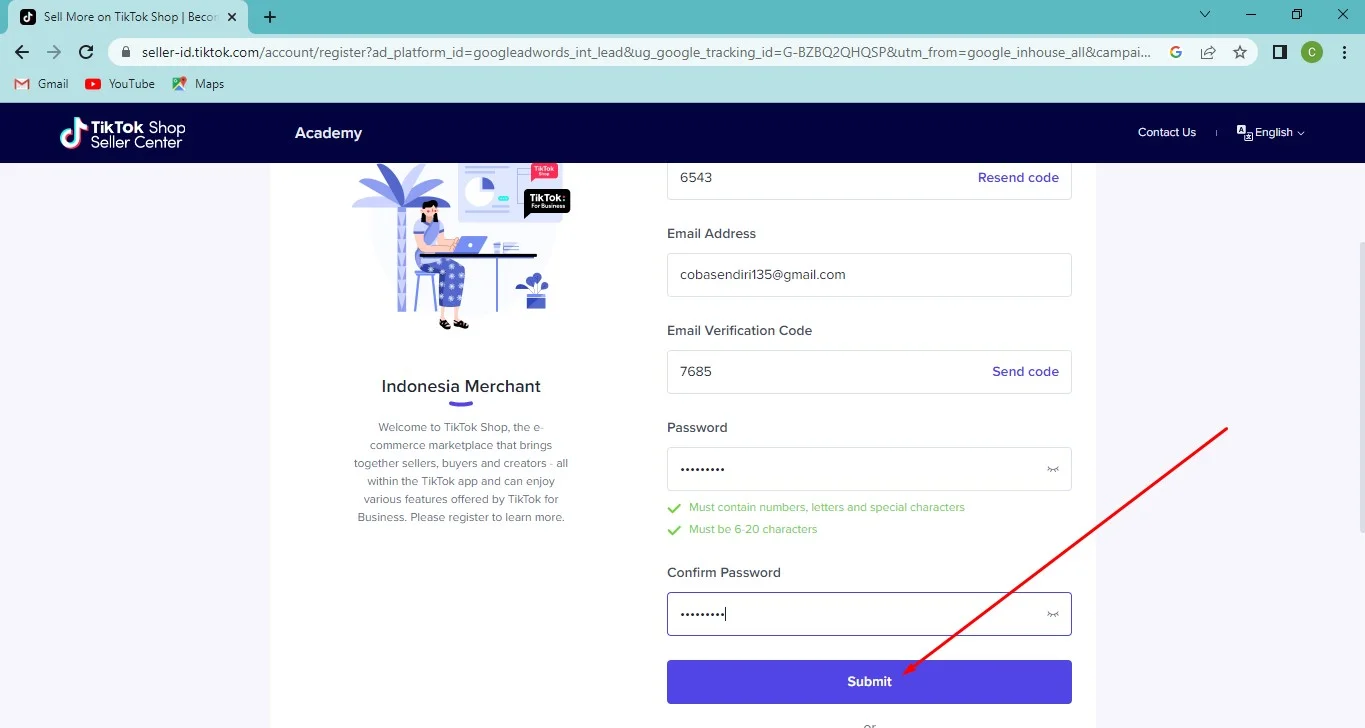Click the Must be 6-20 characters text
The height and width of the screenshot is (728, 1365).
(x=753, y=529)
